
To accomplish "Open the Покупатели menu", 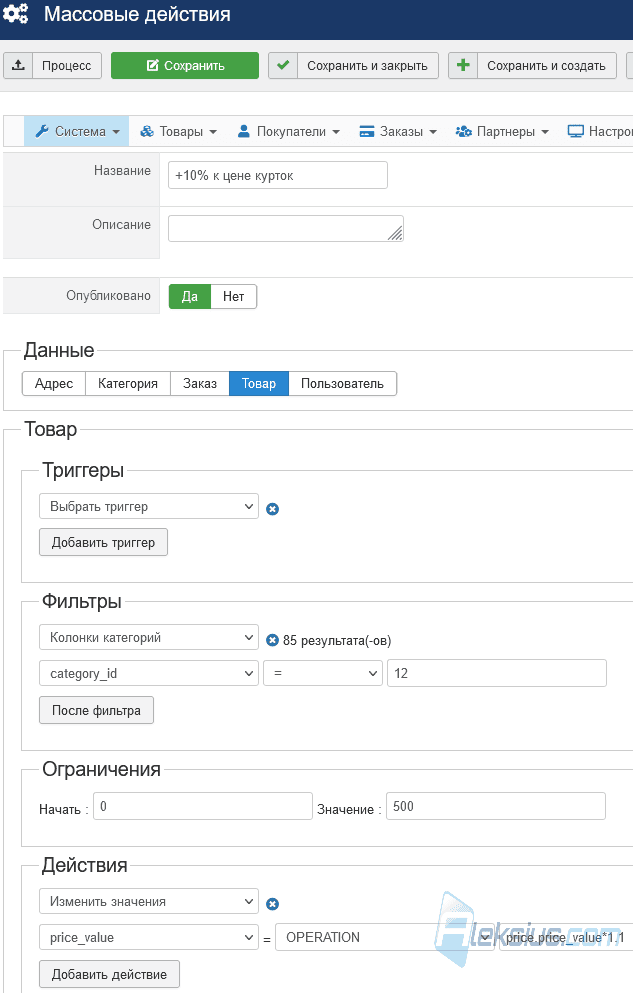I will [x=289, y=131].
